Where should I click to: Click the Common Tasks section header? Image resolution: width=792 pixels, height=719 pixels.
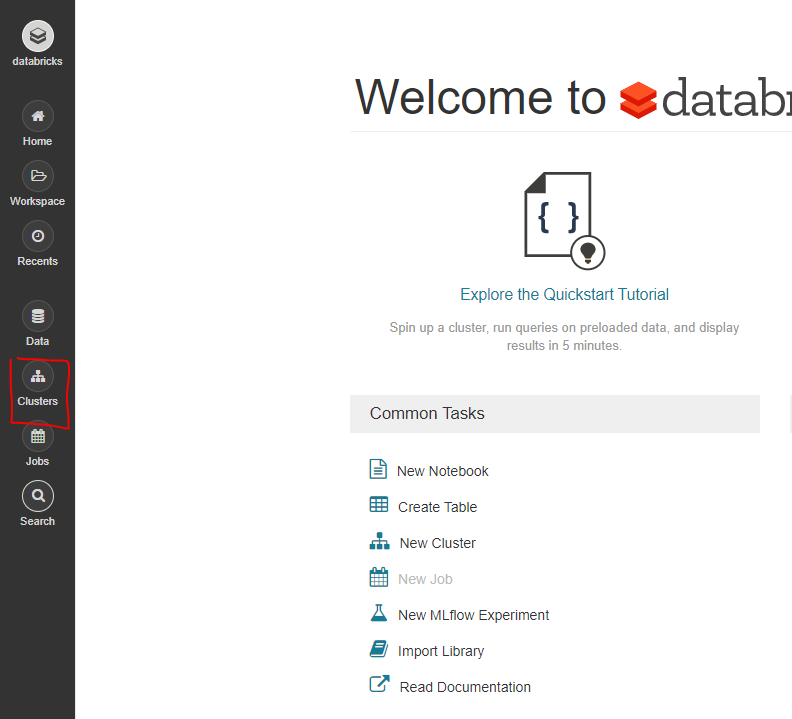pos(555,414)
